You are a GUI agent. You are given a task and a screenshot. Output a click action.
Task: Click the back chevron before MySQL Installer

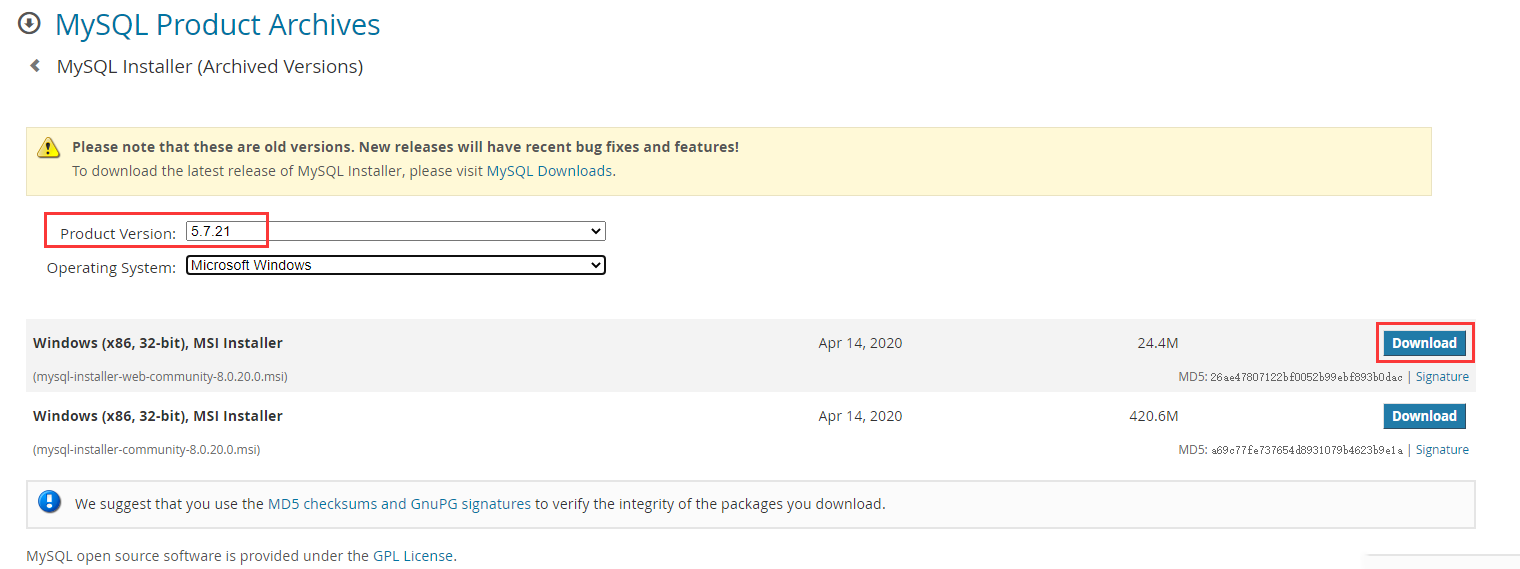pos(35,66)
